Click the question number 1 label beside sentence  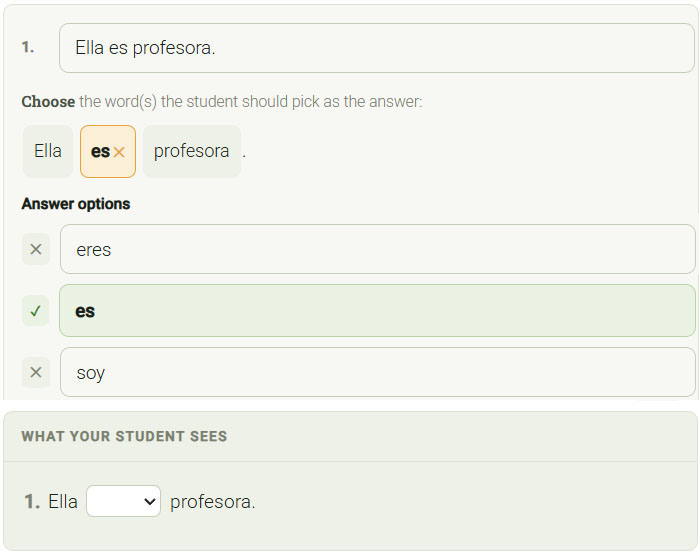[x=28, y=47]
